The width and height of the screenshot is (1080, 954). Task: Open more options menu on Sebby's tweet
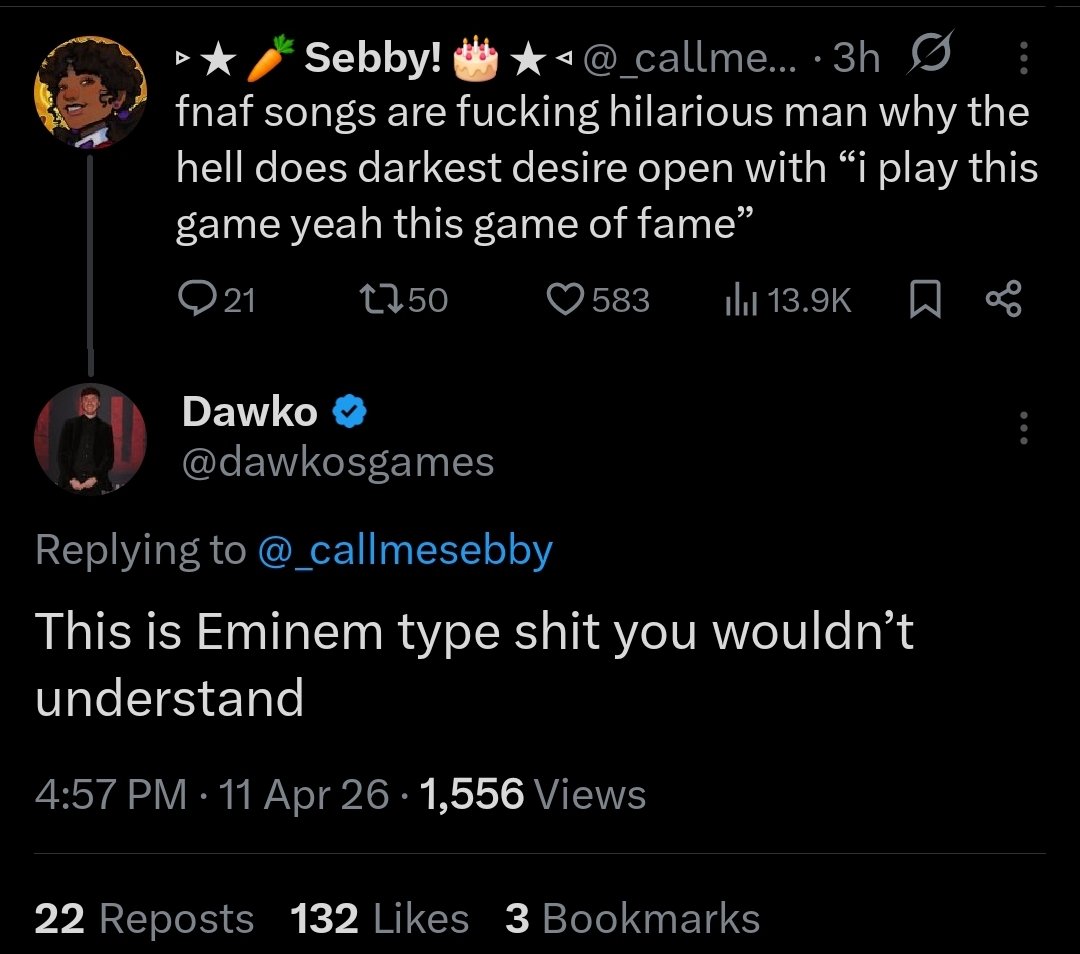1024,57
